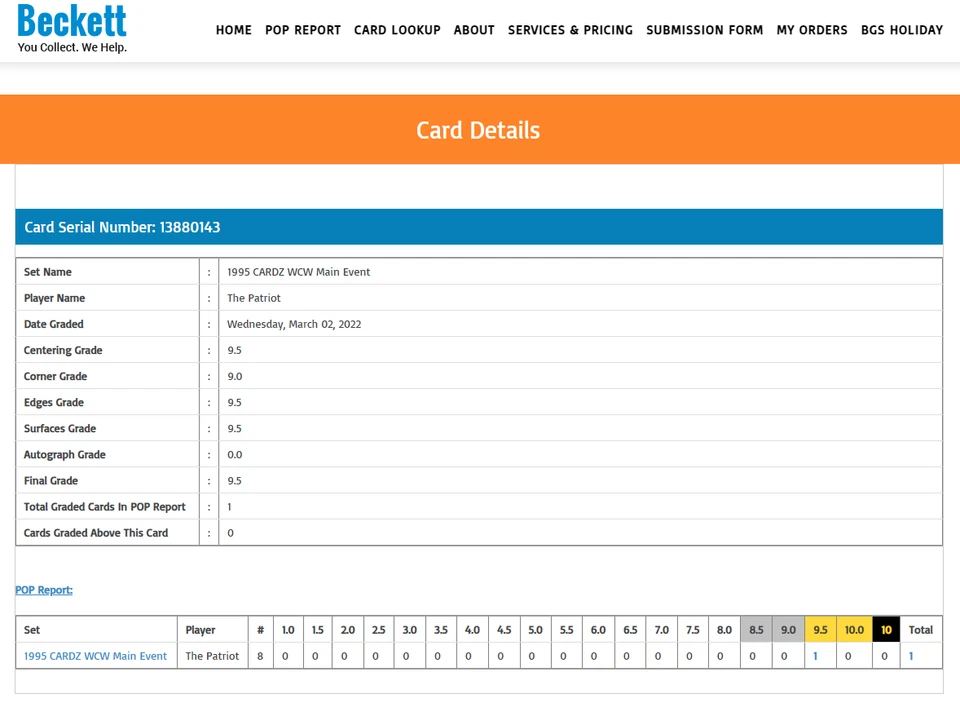960x716 pixels.
Task: Open SERVICES & PRICING page
Action: [570, 30]
